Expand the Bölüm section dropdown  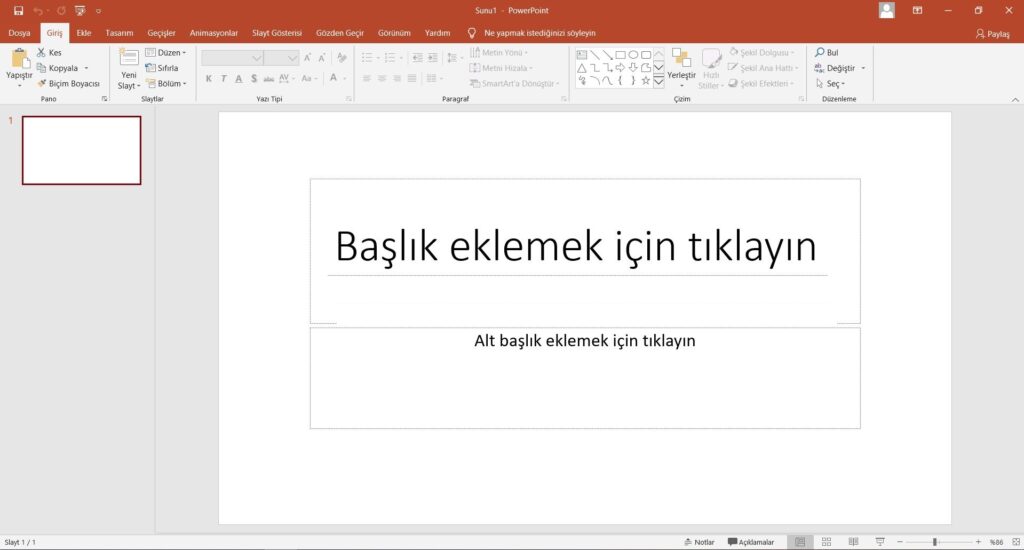pos(166,84)
